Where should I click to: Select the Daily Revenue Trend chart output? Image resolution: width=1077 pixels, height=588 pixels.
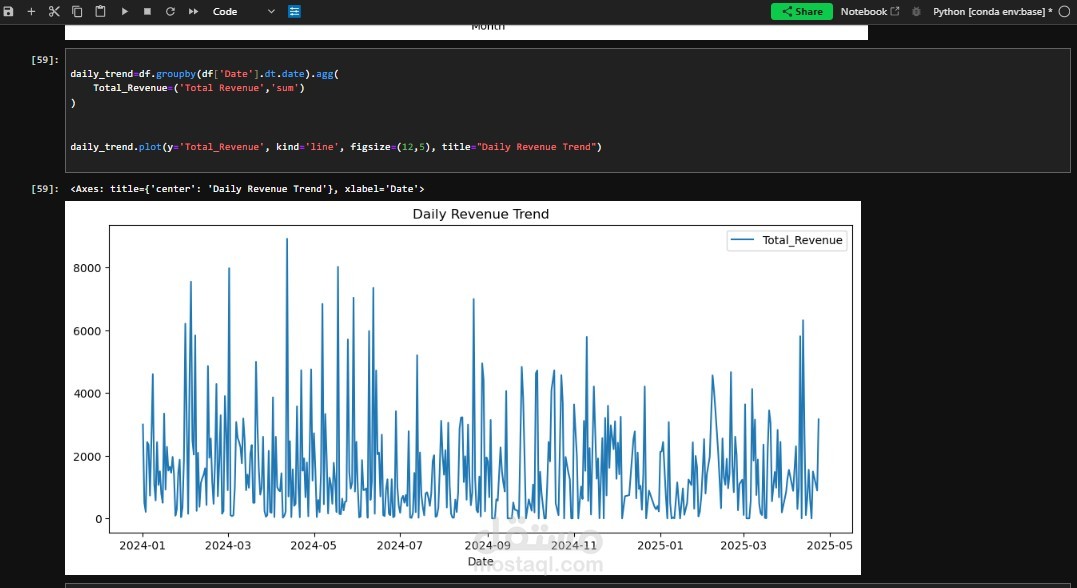click(x=463, y=388)
